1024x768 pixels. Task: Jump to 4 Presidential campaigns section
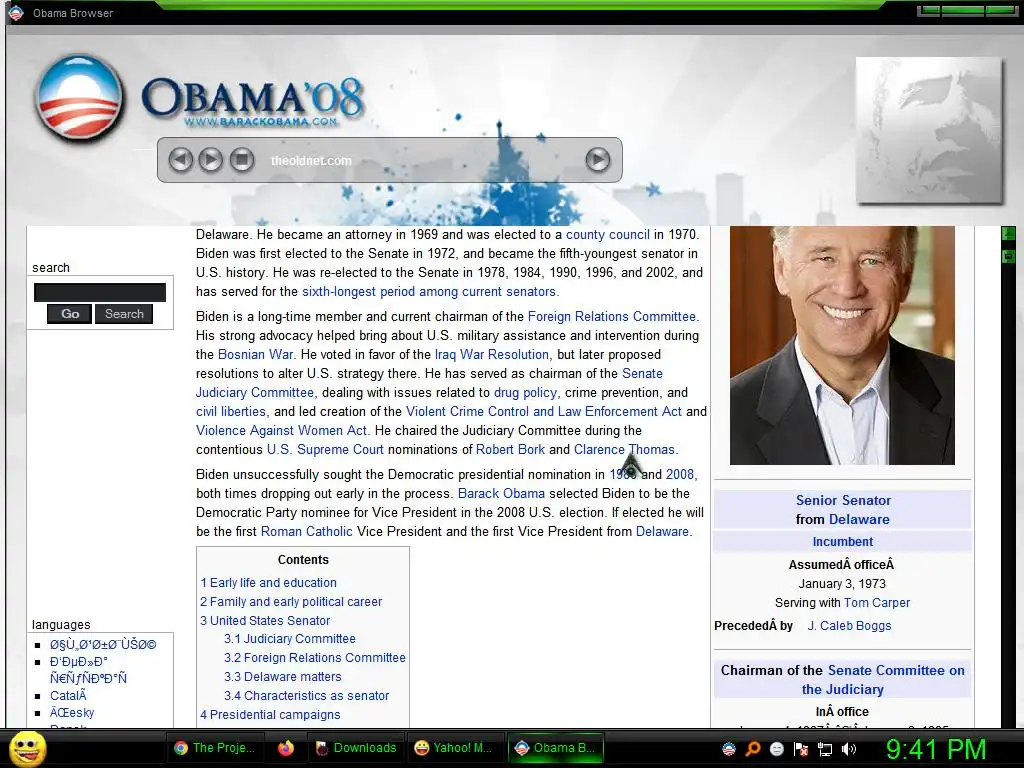270,714
